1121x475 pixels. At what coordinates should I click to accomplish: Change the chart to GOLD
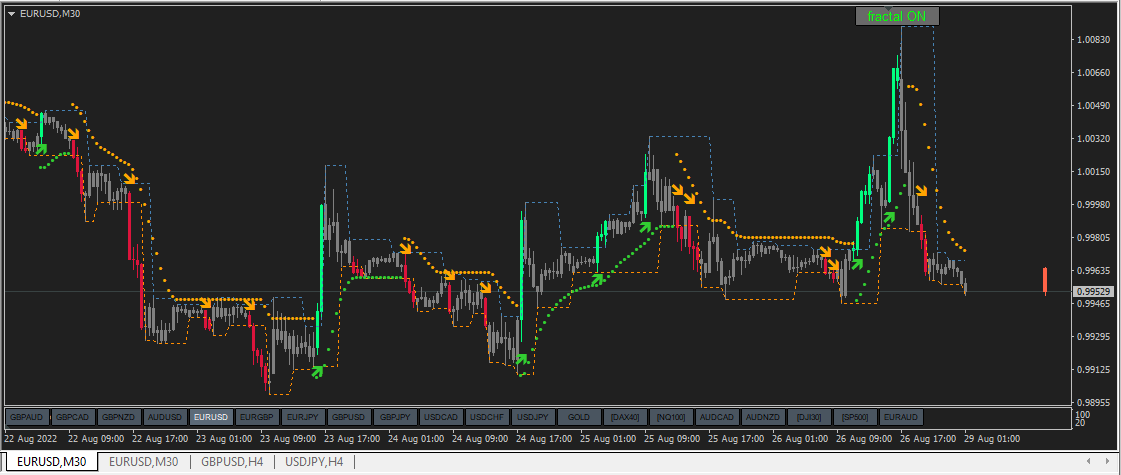(x=579, y=416)
